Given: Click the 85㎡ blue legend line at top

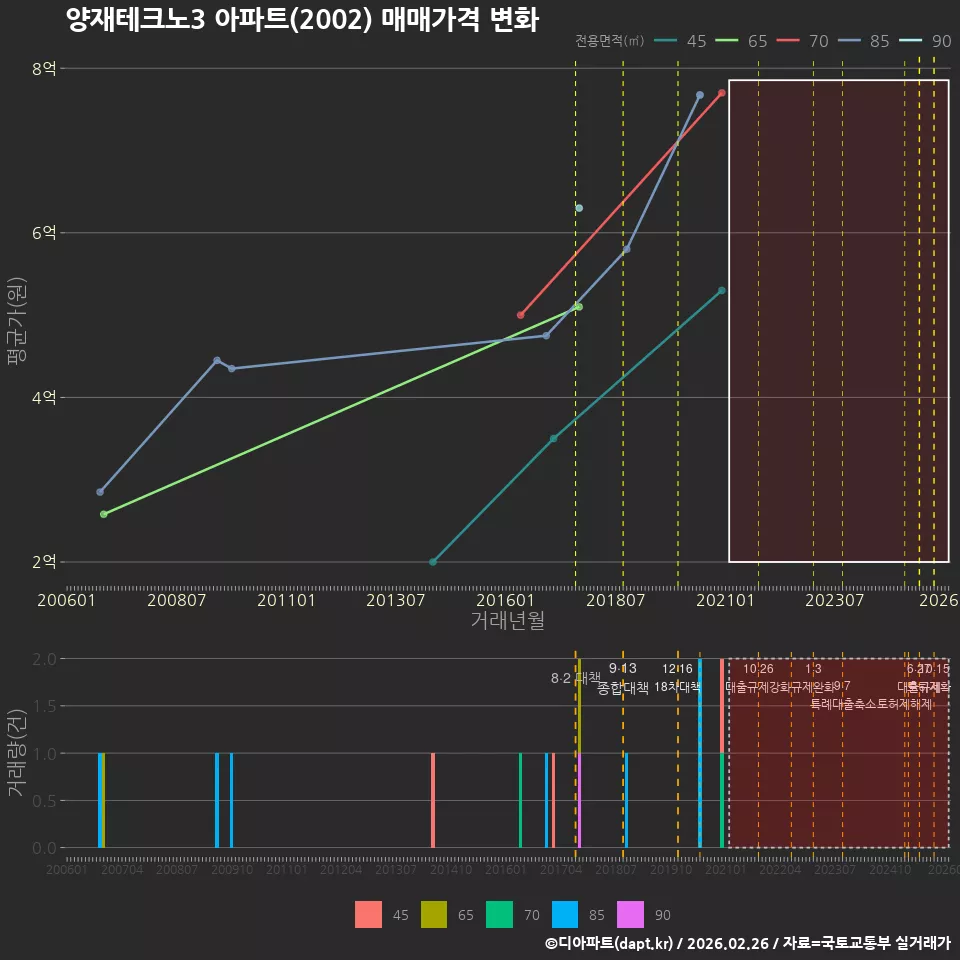Looking at the screenshot, I should click(849, 40).
